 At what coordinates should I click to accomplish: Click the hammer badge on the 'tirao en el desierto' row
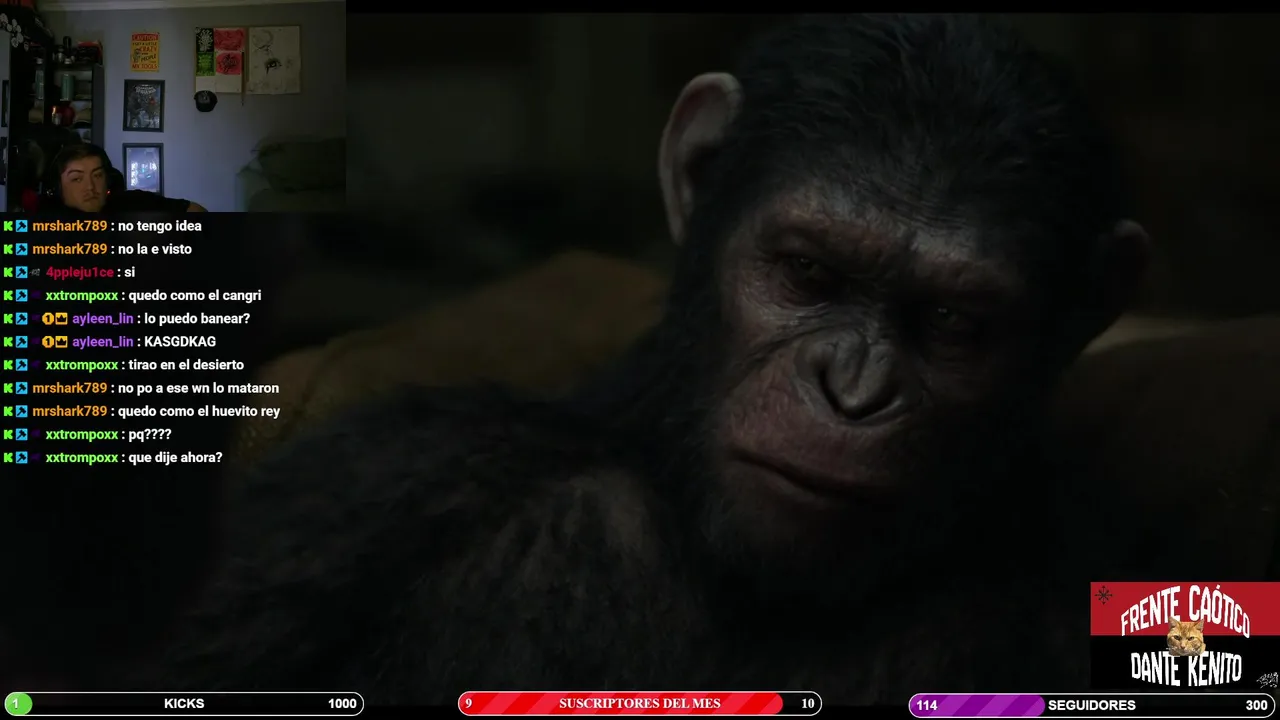click(21, 365)
